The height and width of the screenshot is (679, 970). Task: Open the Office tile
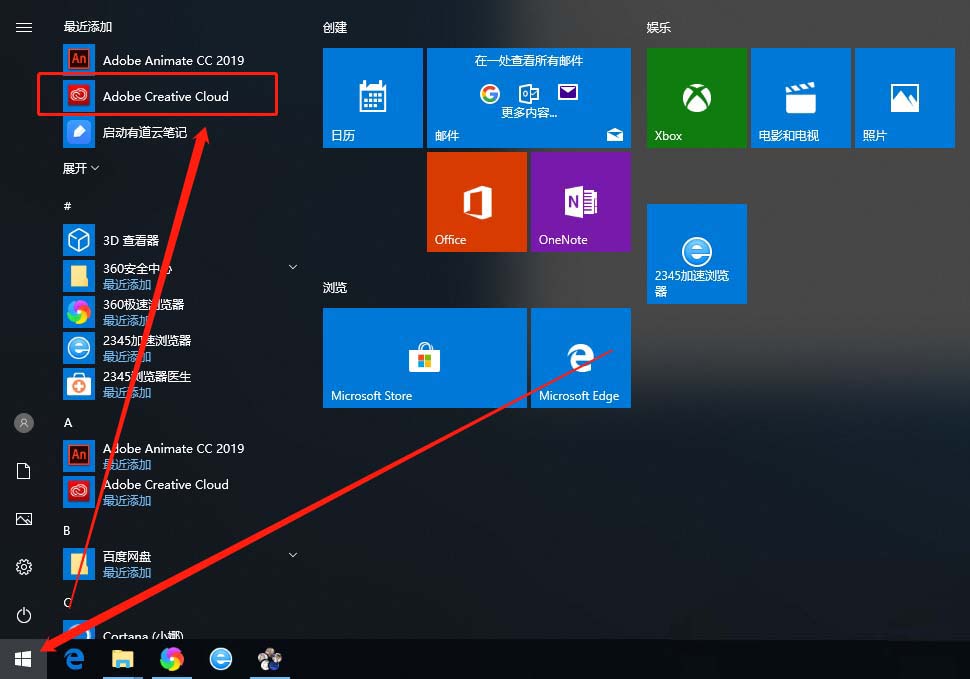(477, 202)
